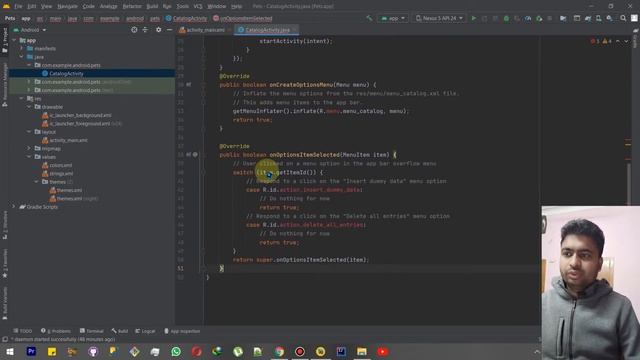640x360 pixels.
Task: Open the Terminal tool window
Action: click(x=92, y=331)
